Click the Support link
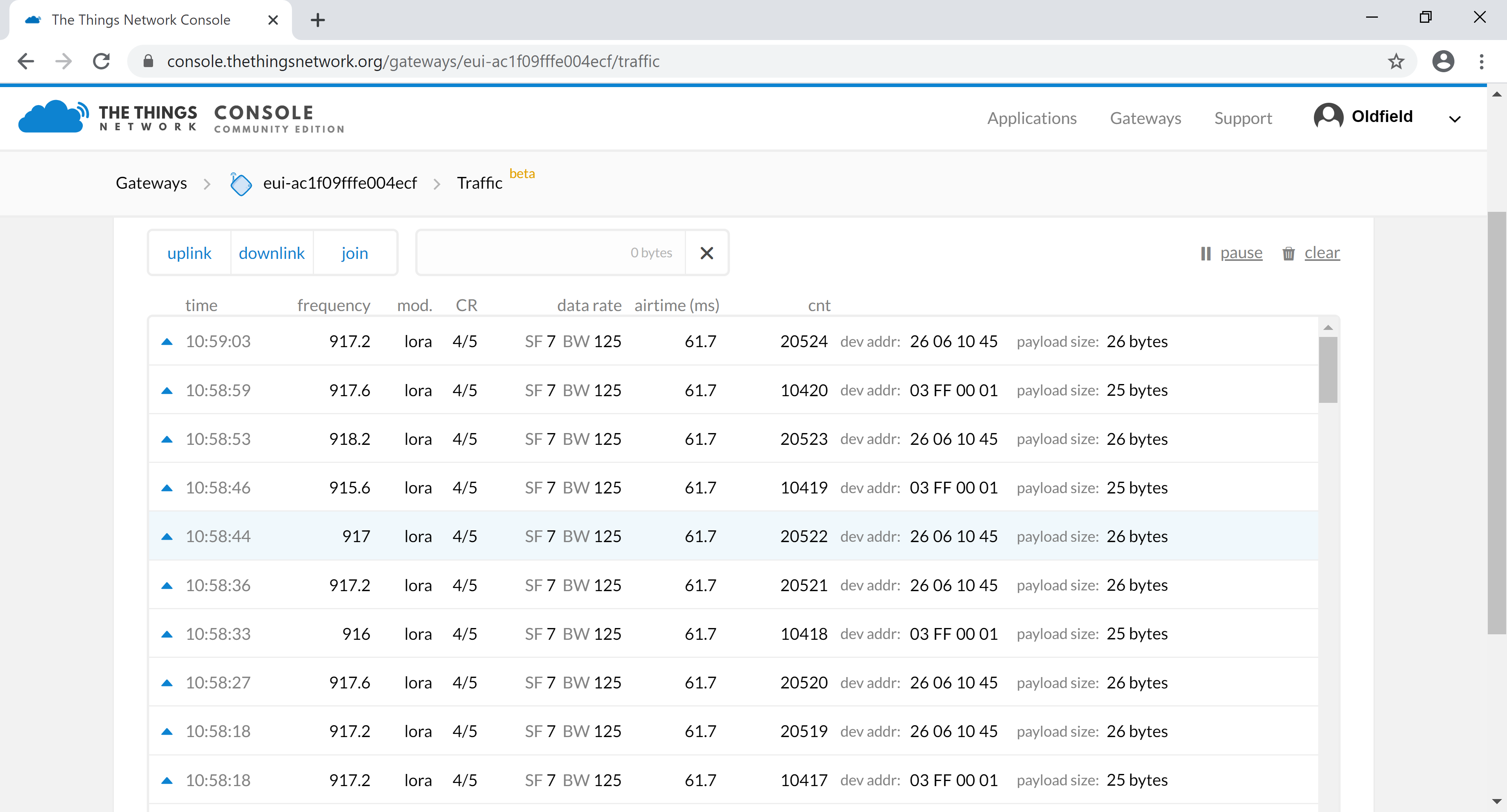The image size is (1507, 812). 1242,118
